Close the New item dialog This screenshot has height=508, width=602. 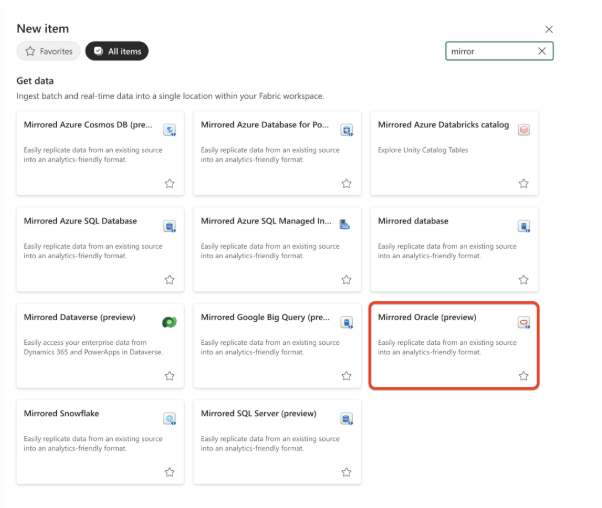(x=549, y=30)
